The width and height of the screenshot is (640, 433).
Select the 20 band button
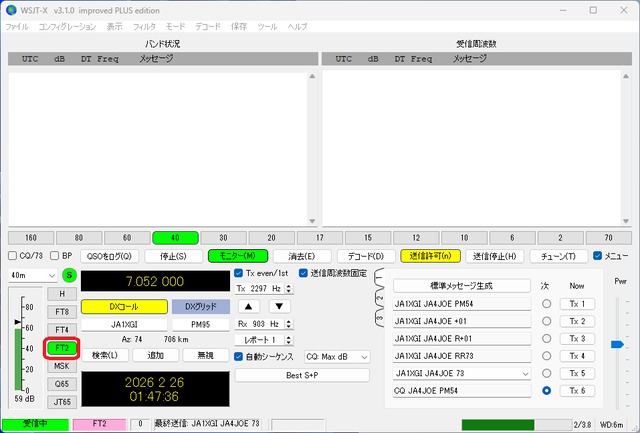(x=271, y=238)
